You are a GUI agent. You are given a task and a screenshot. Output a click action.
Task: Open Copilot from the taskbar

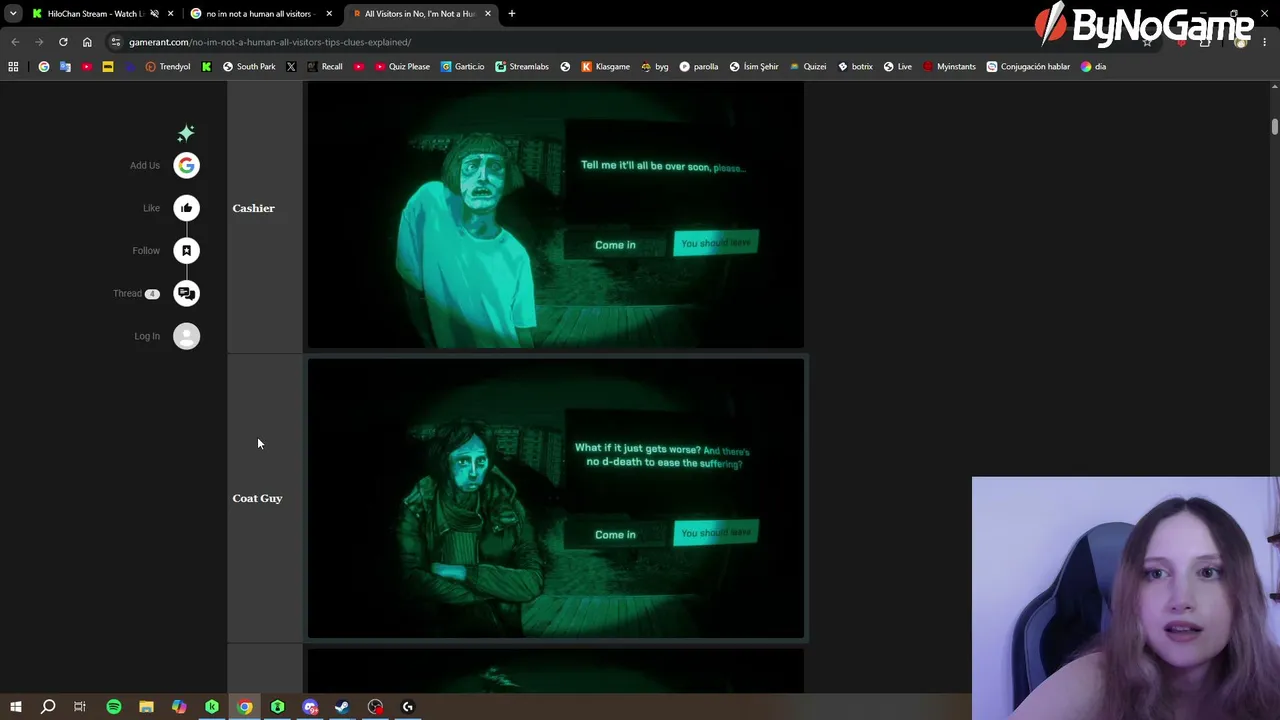coord(179,707)
